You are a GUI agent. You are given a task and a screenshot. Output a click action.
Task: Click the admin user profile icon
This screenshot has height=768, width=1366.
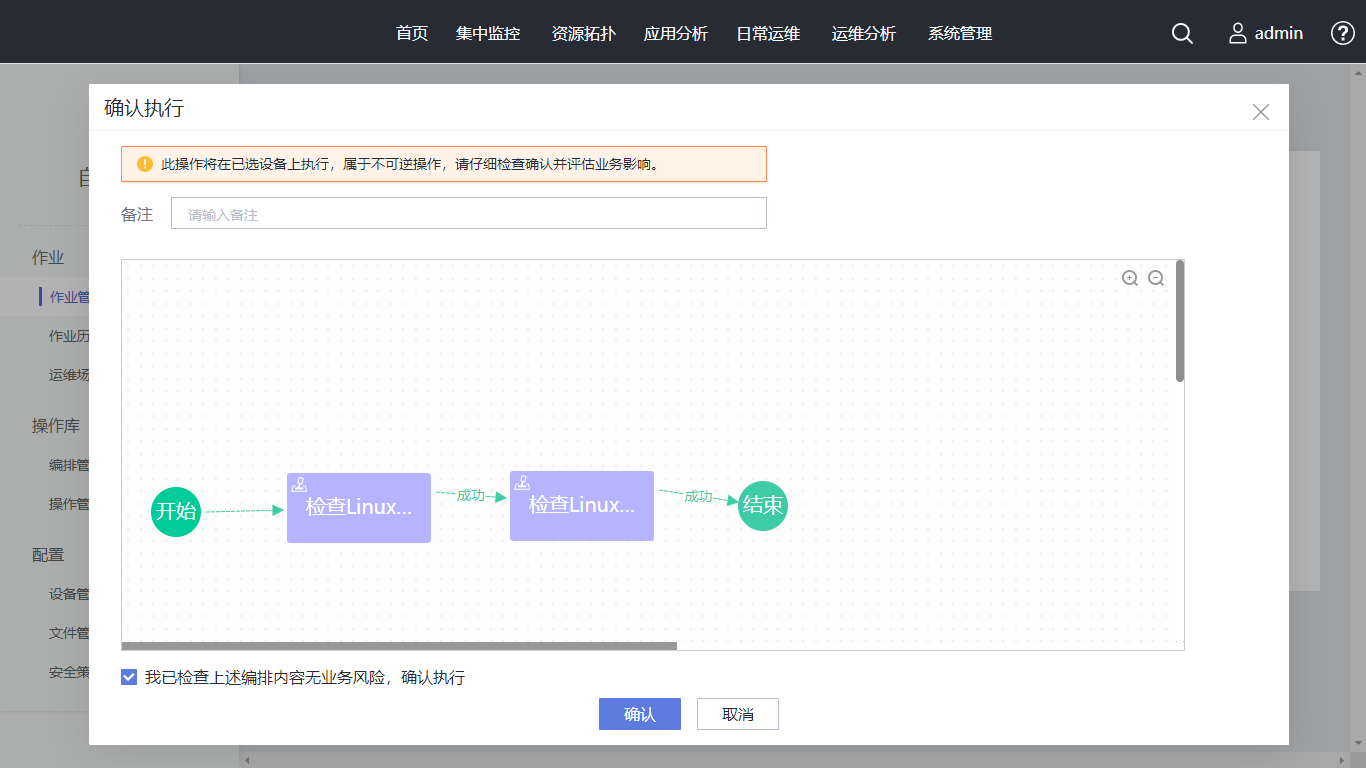1238,33
